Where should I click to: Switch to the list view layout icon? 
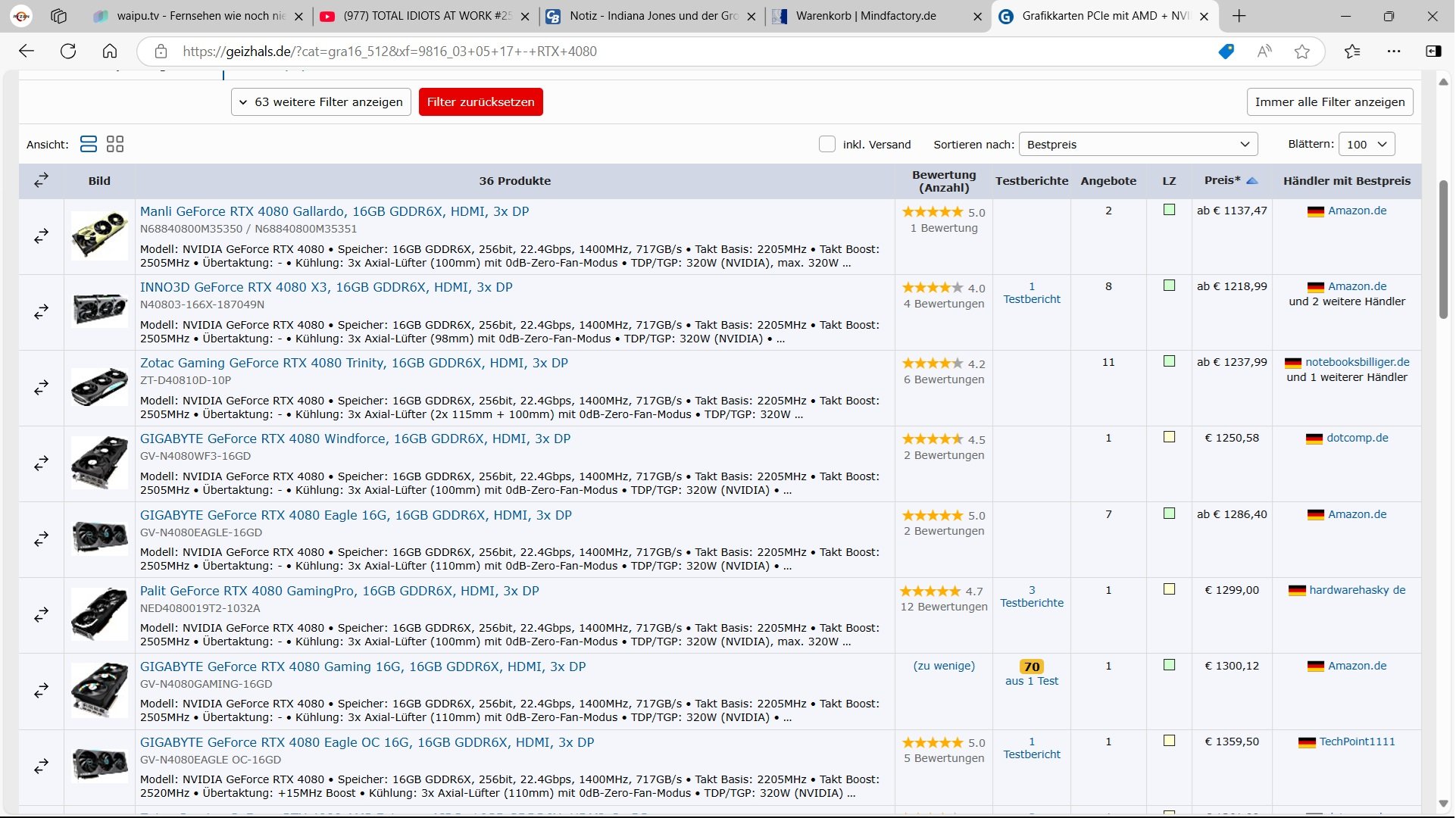tap(89, 144)
